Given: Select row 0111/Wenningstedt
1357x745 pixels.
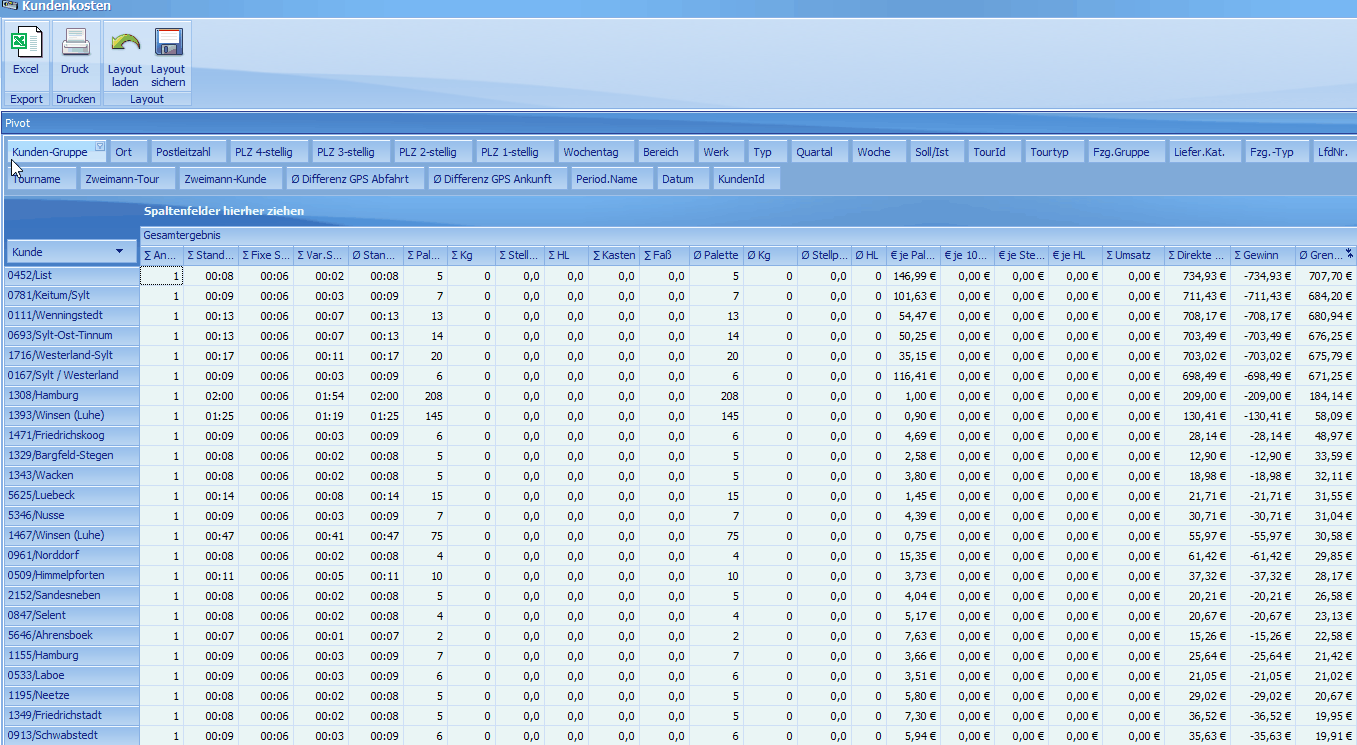Looking at the screenshot, I should (x=70, y=315).
